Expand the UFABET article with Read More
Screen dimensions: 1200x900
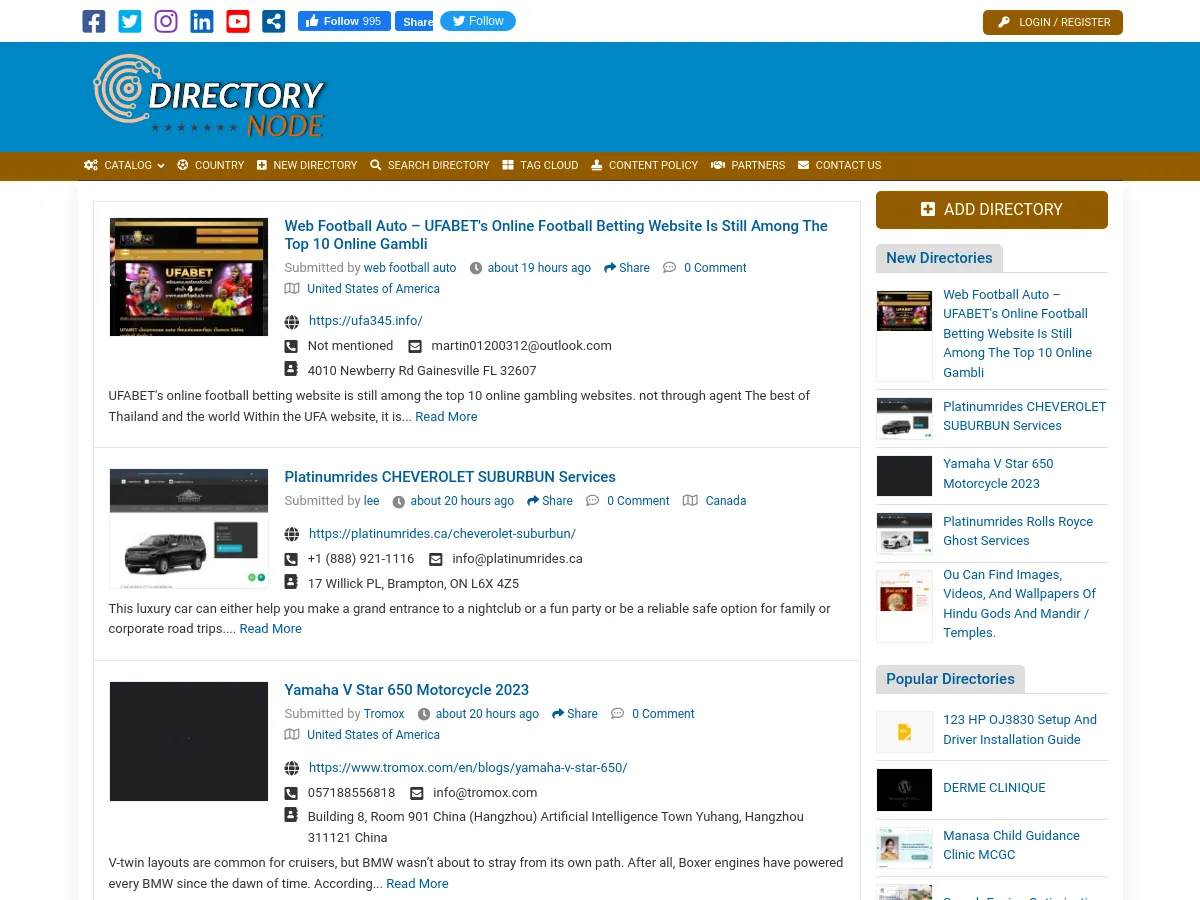[446, 416]
